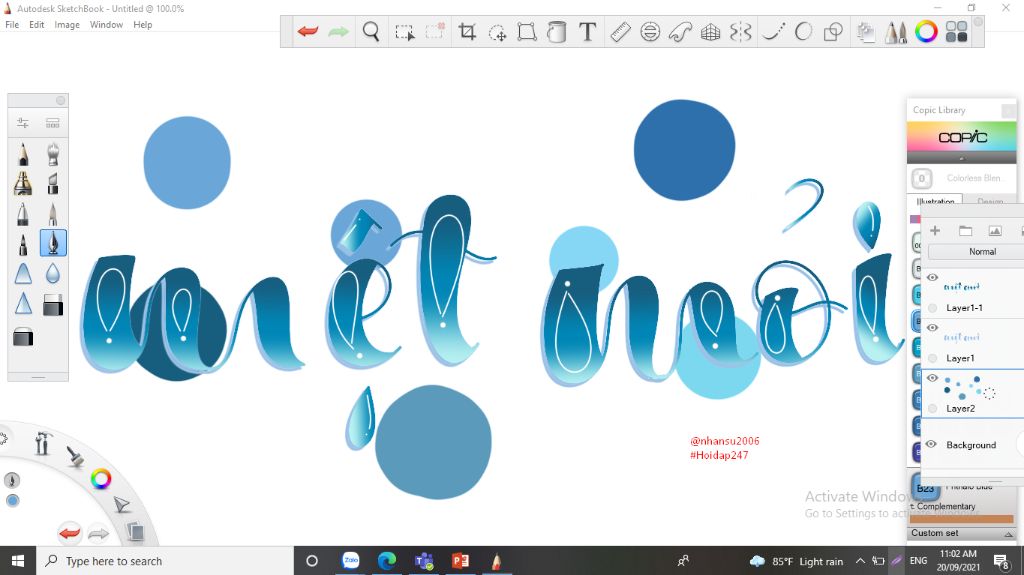The height and width of the screenshot is (575, 1024).
Task: Click the current blue color dot in lagoon
Action: click(x=12, y=501)
